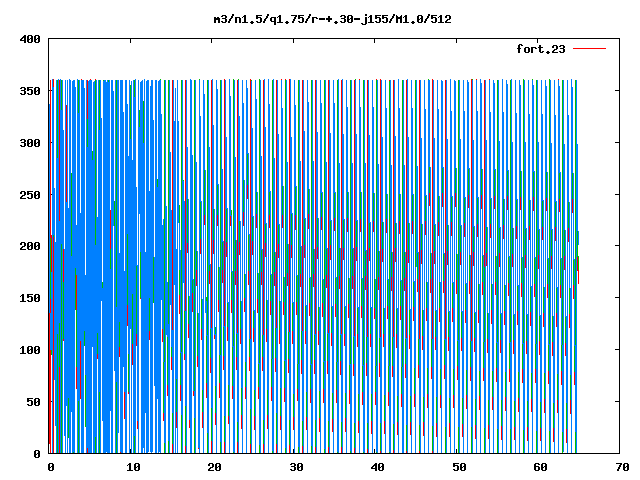Click the x-axis label 50
The width and height of the screenshot is (640, 480).
459,467
